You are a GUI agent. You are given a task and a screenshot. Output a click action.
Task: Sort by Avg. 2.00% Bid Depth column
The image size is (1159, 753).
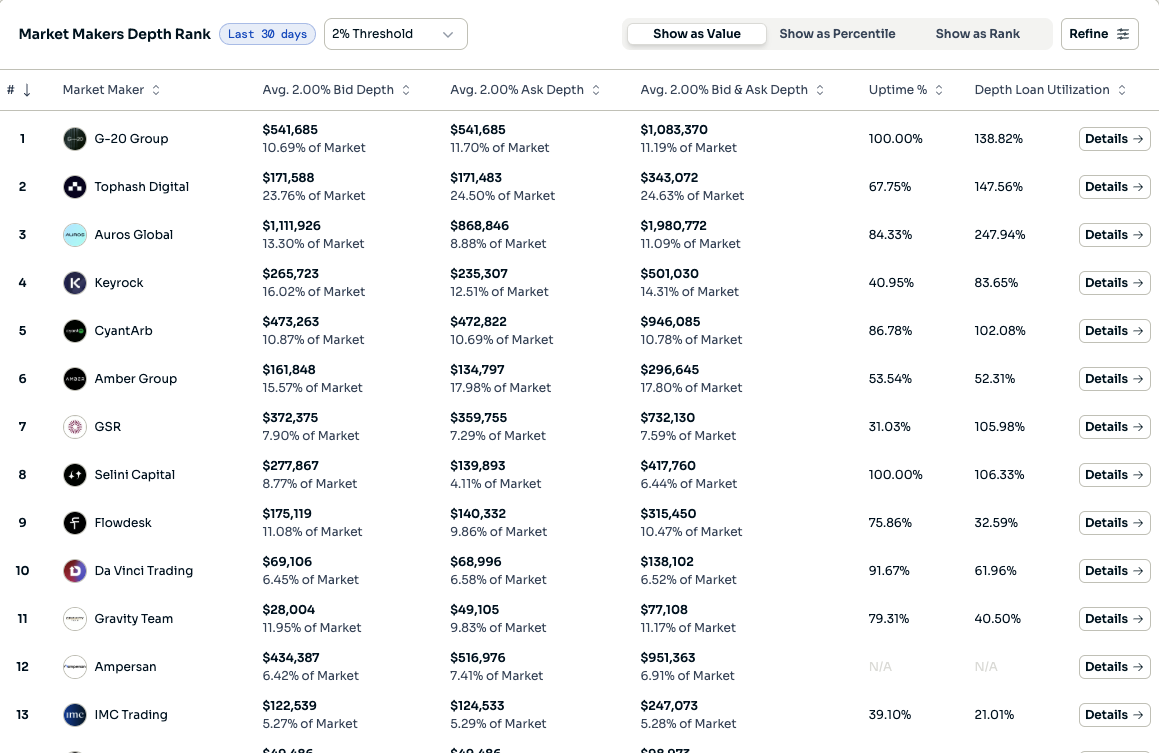click(406, 90)
